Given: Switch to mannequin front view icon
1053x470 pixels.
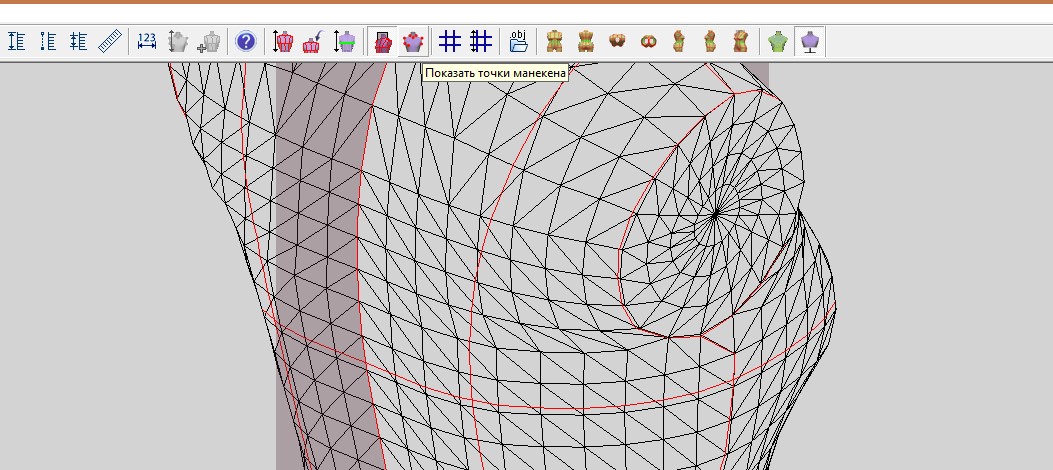Looking at the screenshot, I should coord(554,42).
